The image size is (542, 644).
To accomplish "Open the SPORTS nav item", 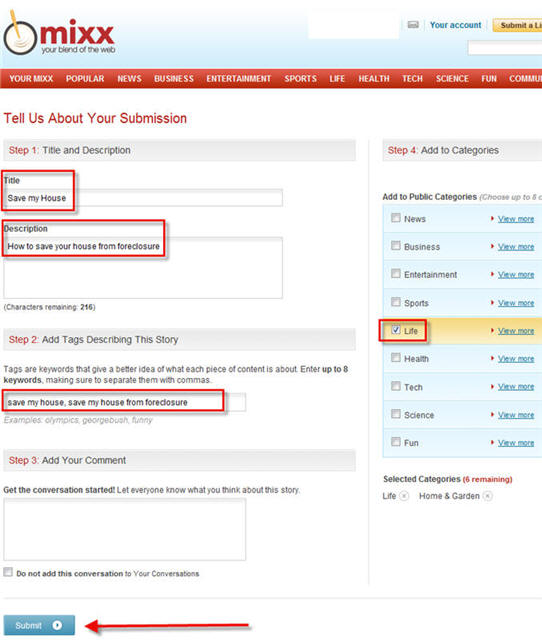I will tap(300, 78).
